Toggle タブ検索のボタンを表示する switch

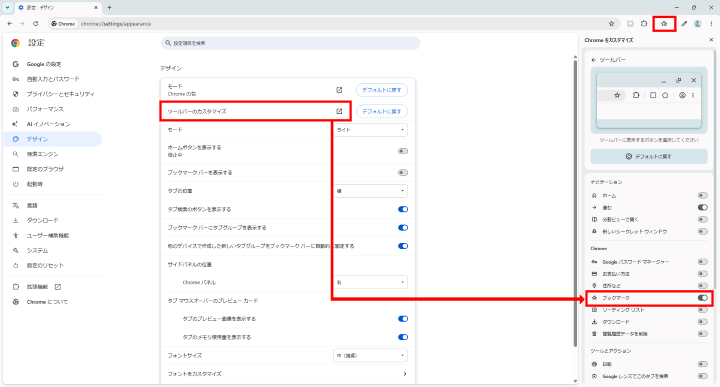pos(403,209)
